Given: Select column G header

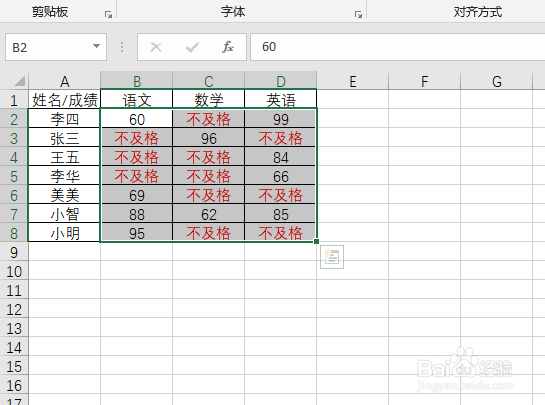Looking at the screenshot, I should click(496, 81).
